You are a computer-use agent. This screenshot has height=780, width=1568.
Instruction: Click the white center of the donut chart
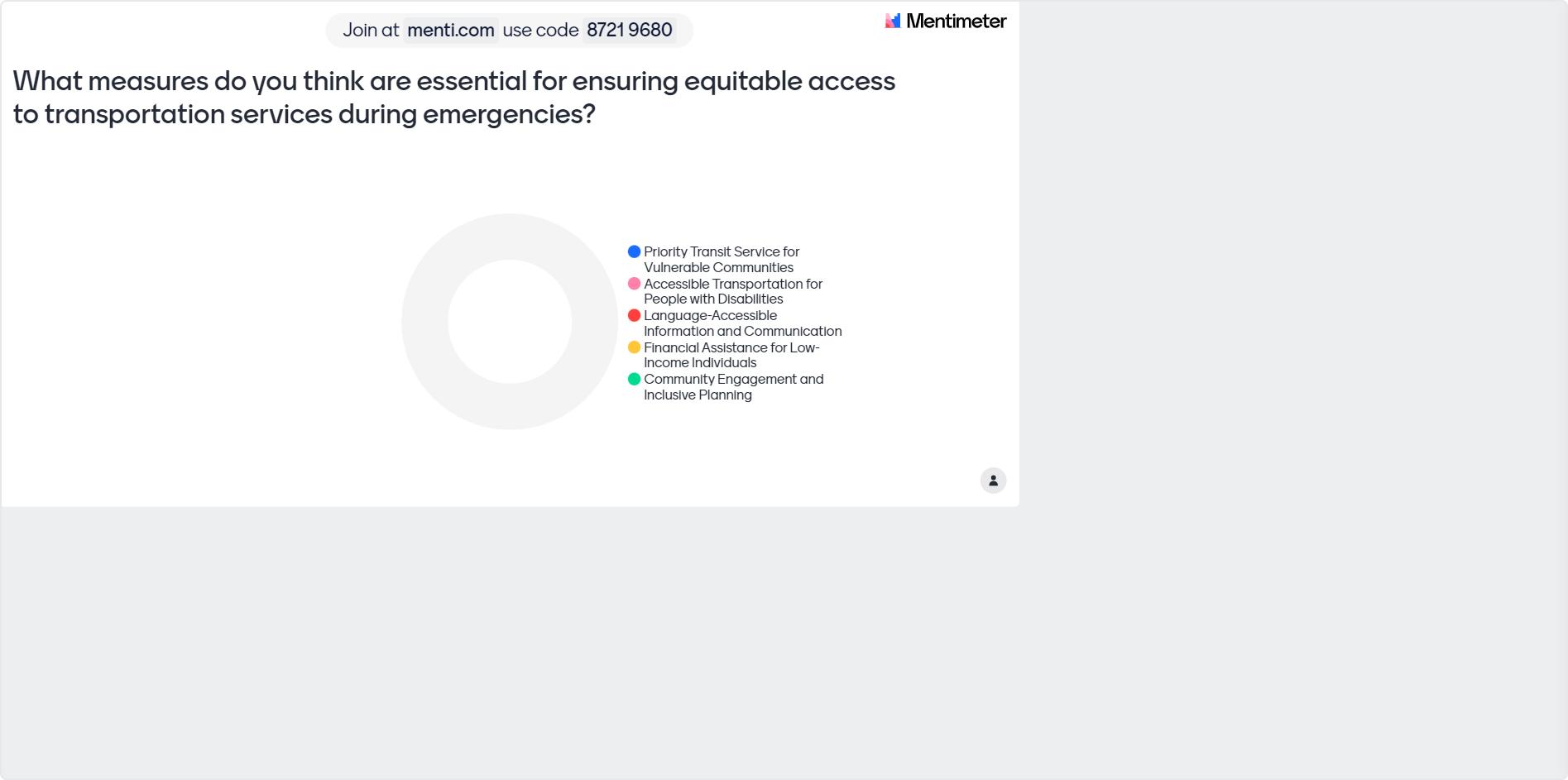(x=510, y=322)
